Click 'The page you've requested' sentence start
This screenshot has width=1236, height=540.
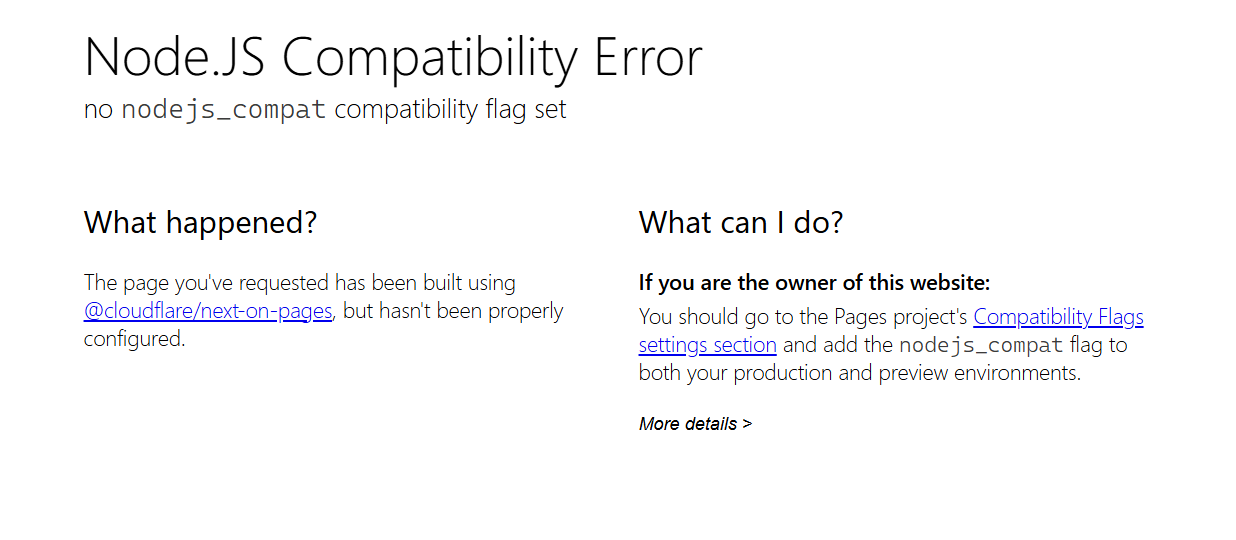pyautogui.click(x=190, y=283)
